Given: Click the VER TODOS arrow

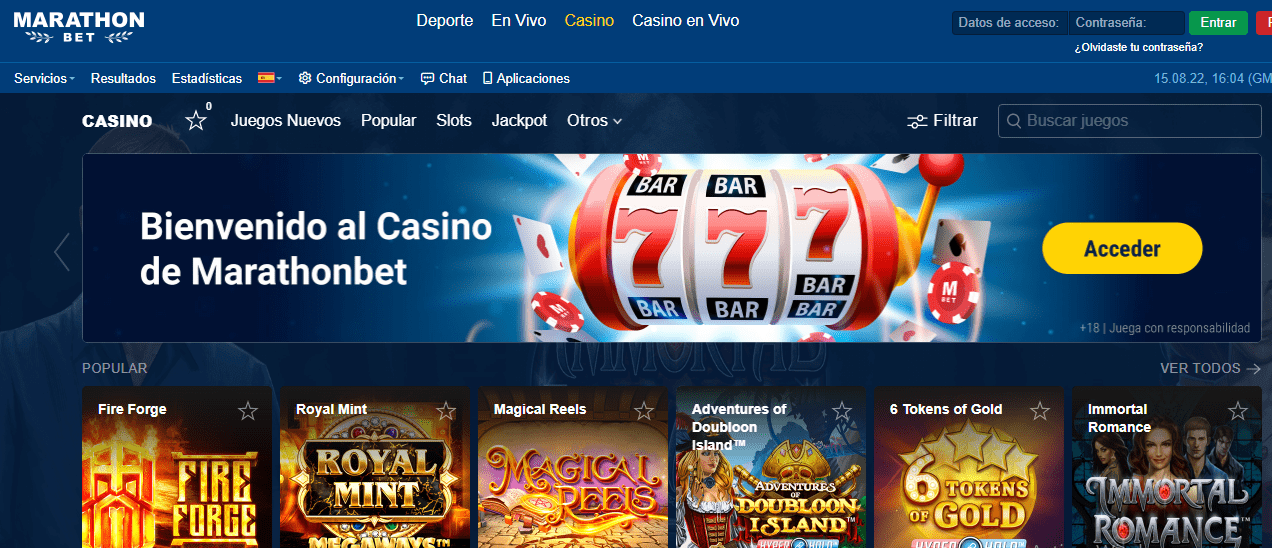Looking at the screenshot, I should pos(1254,369).
